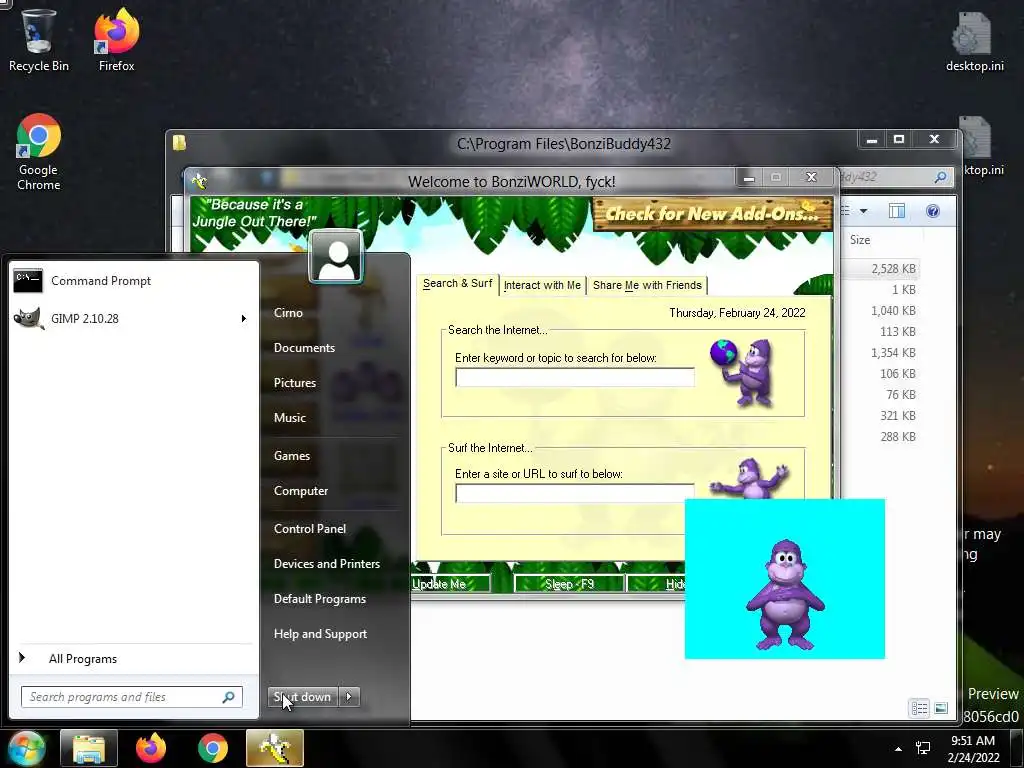
Task: Open the Explorer change view dropdown arrow
Action: point(863,211)
